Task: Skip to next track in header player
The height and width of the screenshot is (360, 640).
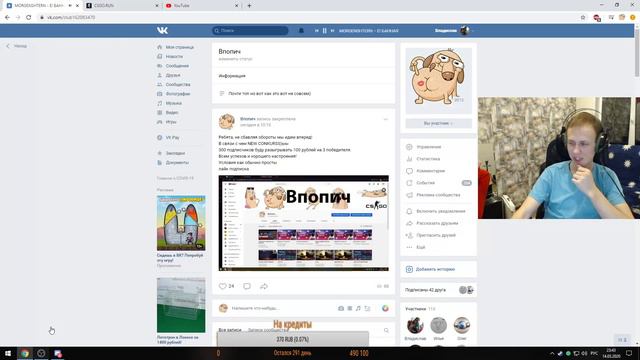Action: pos(332,31)
